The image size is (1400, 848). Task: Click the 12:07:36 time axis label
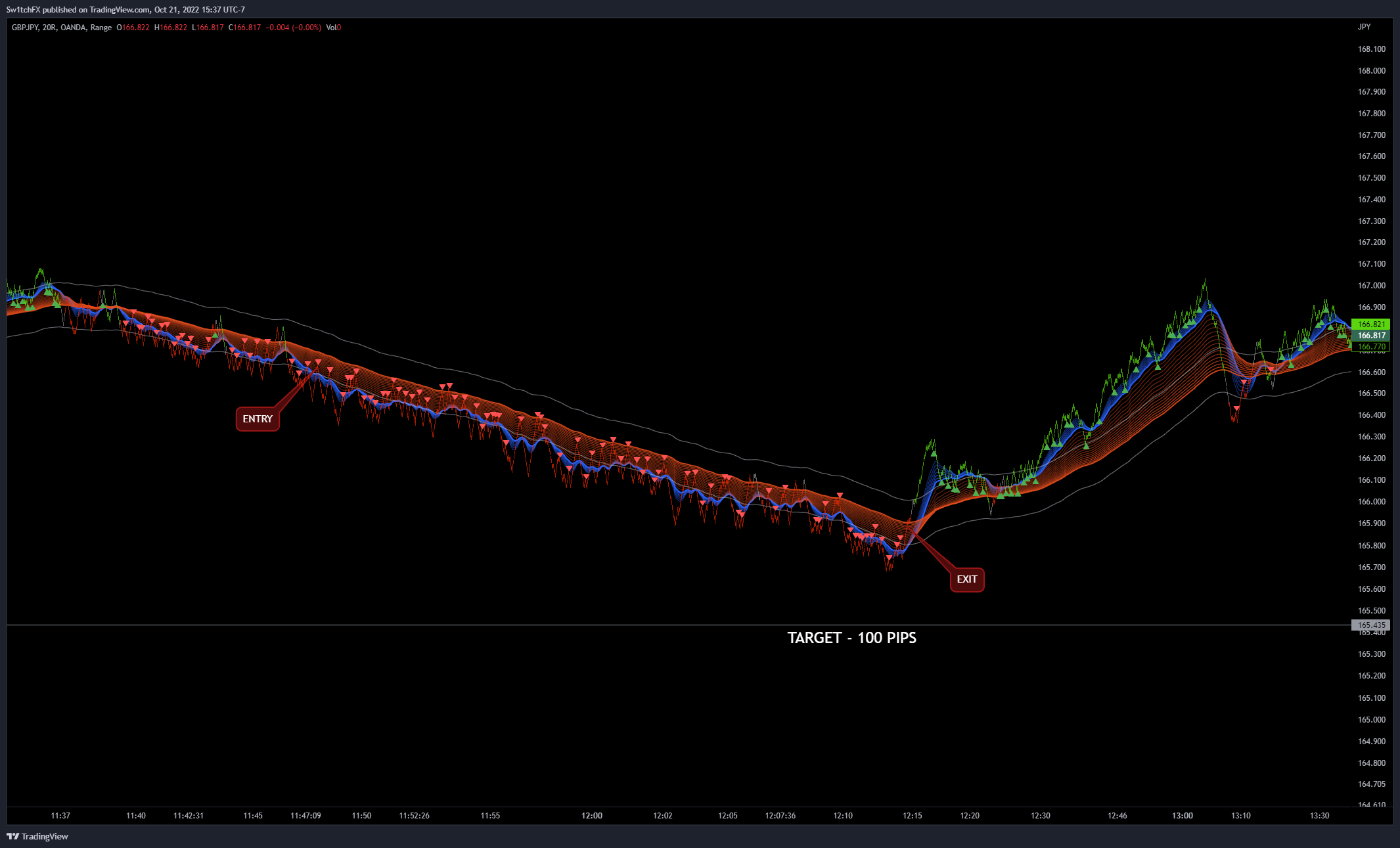[x=780, y=816]
